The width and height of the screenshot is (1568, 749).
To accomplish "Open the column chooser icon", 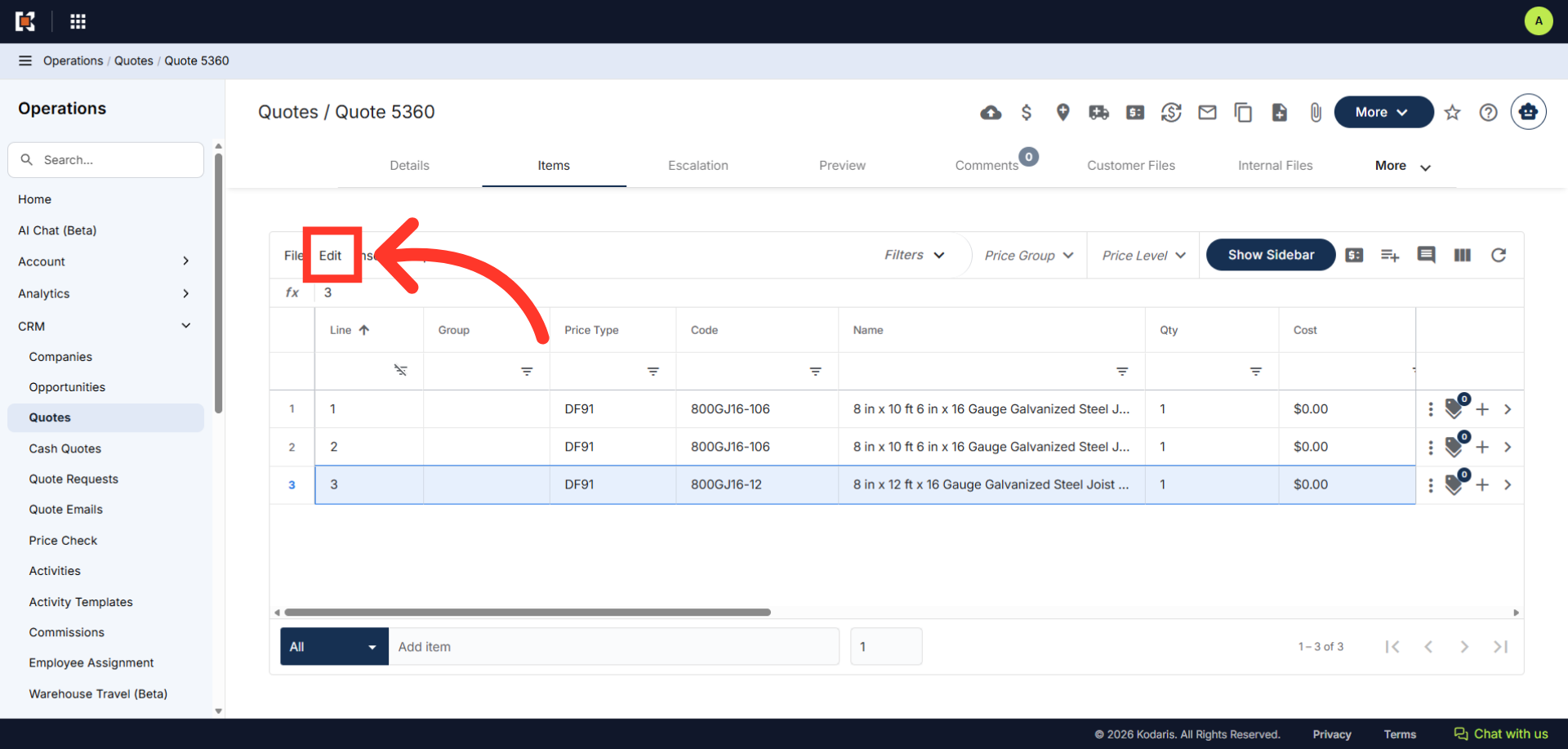I will [x=1463, y=255].
